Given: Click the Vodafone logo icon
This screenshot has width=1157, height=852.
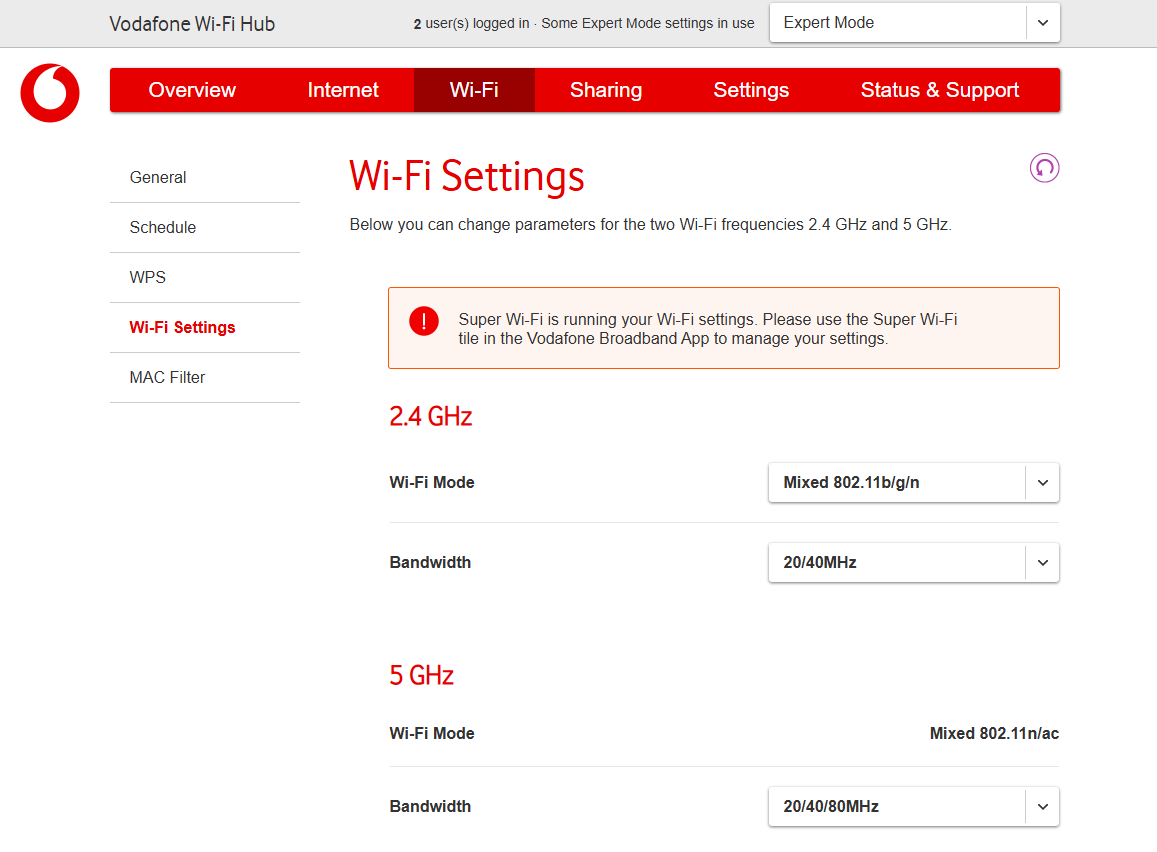Looking at the screenshot, I should click(x=50, y=93).
